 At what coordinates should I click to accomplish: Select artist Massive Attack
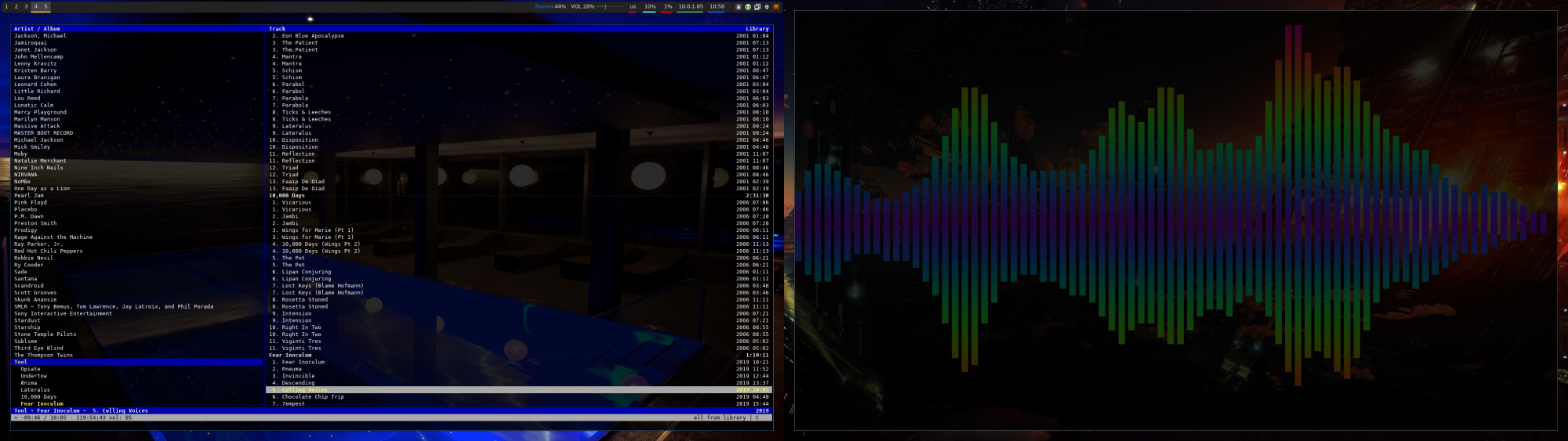pyautogui.click(x=37, y=126)
